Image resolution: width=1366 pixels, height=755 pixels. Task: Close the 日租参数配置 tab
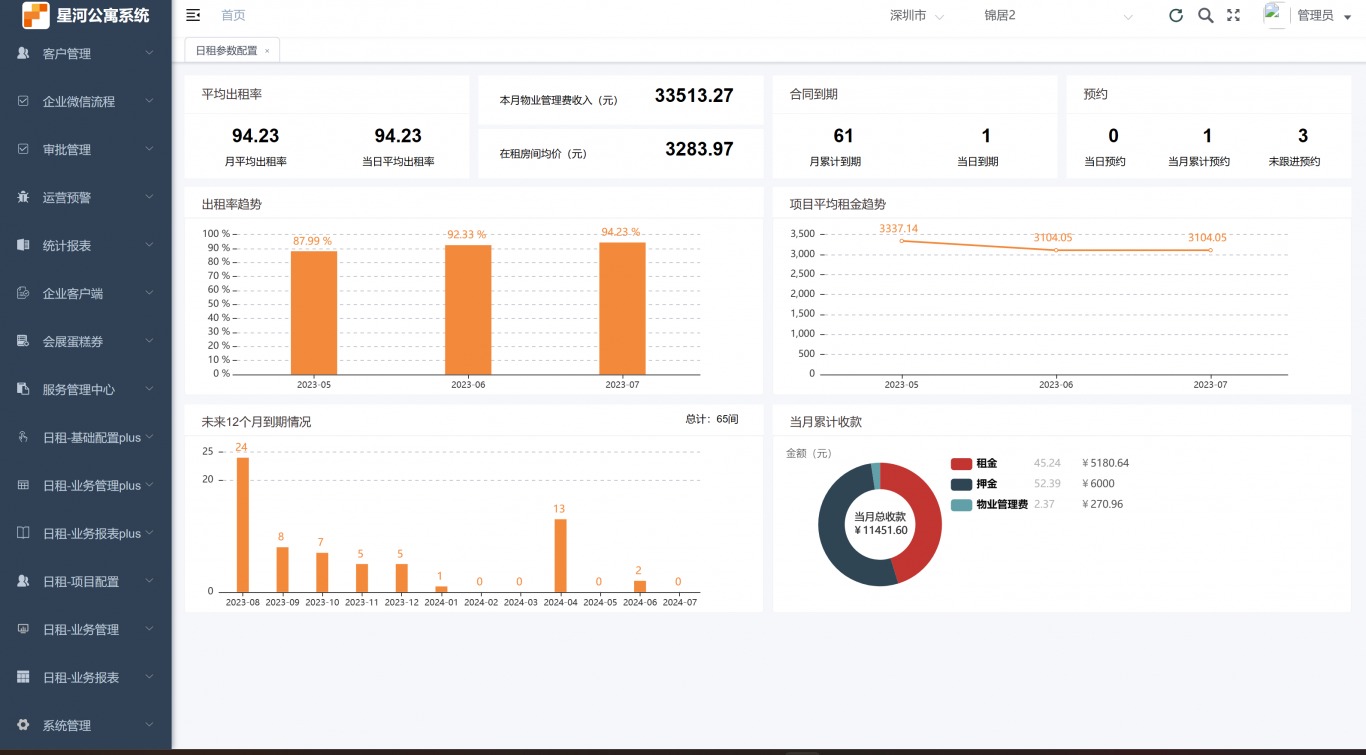pyautogui.click(x=267, y=51)
